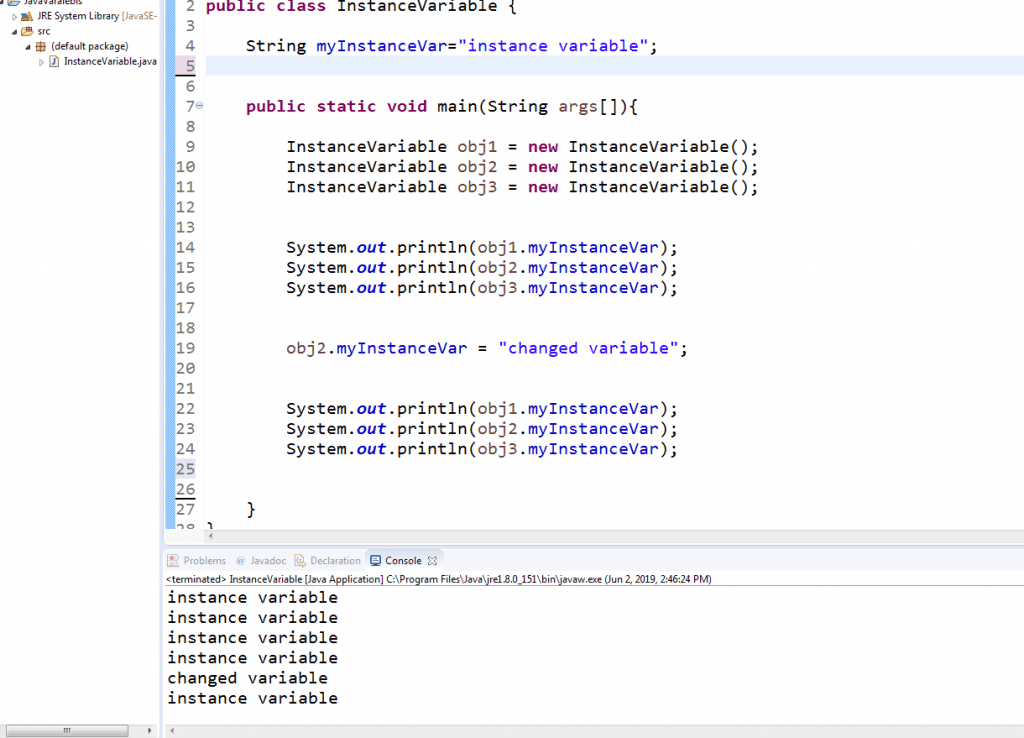Collapse the (default package) node
Image resolution: width=1024 pixels, height=738 pixels.
(x=28, y=47)
